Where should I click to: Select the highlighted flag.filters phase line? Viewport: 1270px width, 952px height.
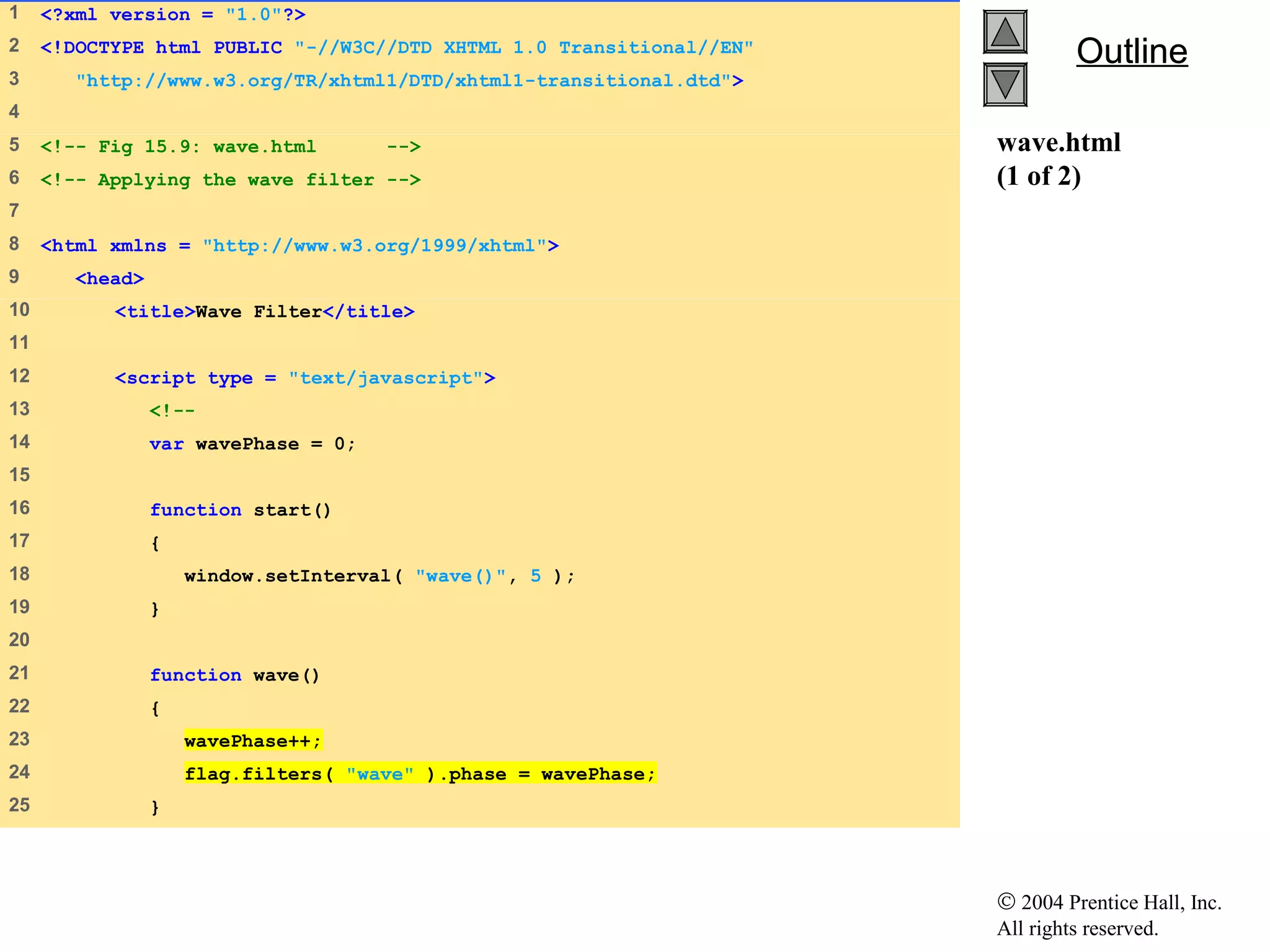click(420, 773)
